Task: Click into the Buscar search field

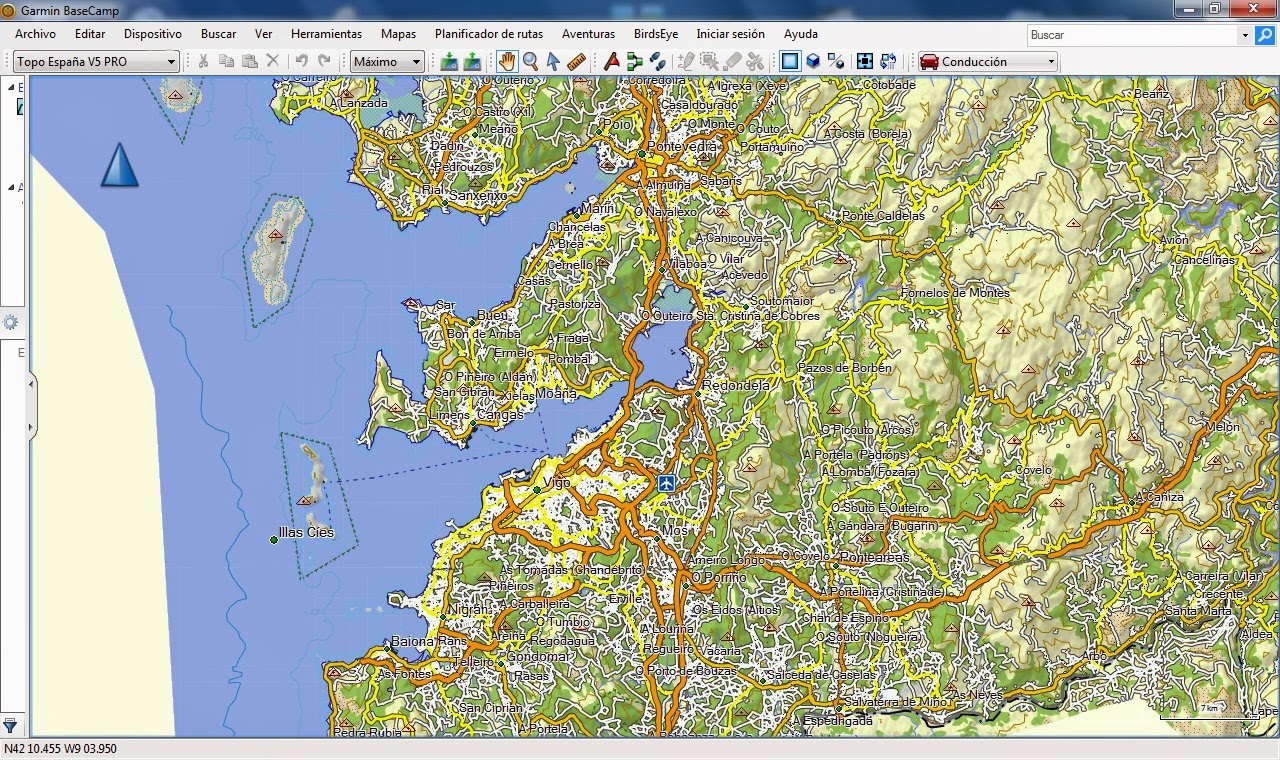Action: (x=1133, y=35)
